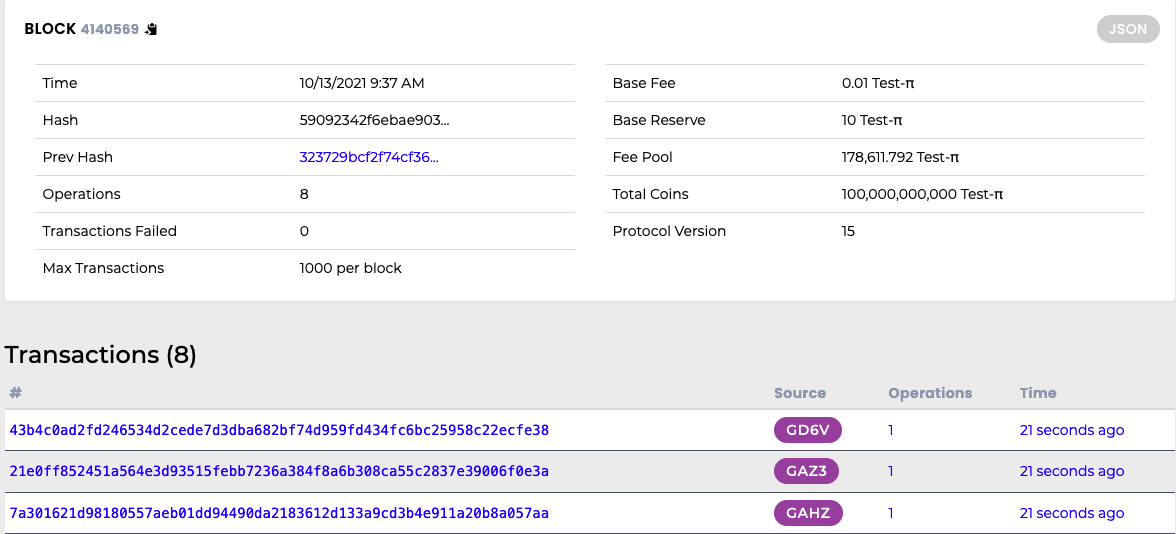Click operations count in the GAZ3 row
This screenshot has height=534, width=1176.
[891, 471]
